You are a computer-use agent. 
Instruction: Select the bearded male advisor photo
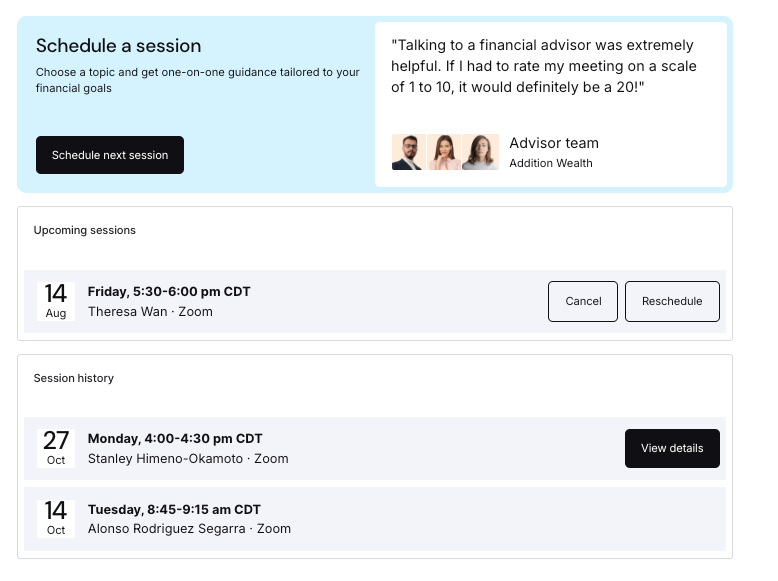pos(409,152)
